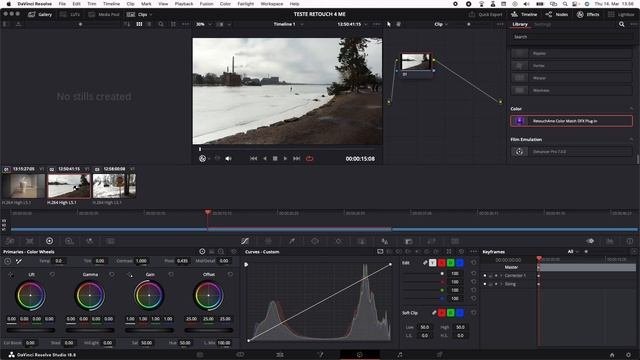Jump to first frame in viewer
This screenshot has width=640, height=360.
point(253,158)
